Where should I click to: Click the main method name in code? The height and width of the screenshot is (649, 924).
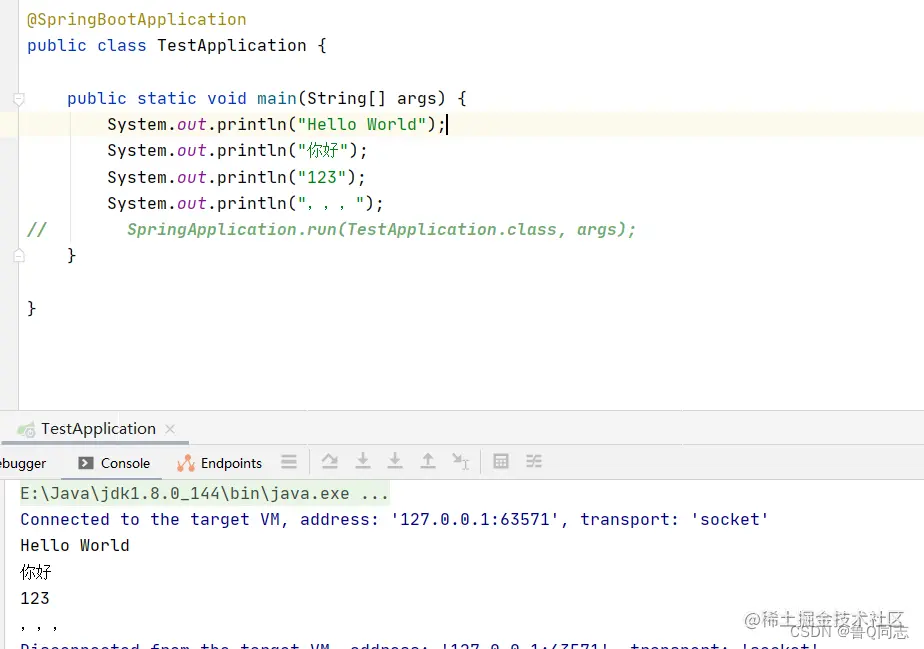(276, 98)
